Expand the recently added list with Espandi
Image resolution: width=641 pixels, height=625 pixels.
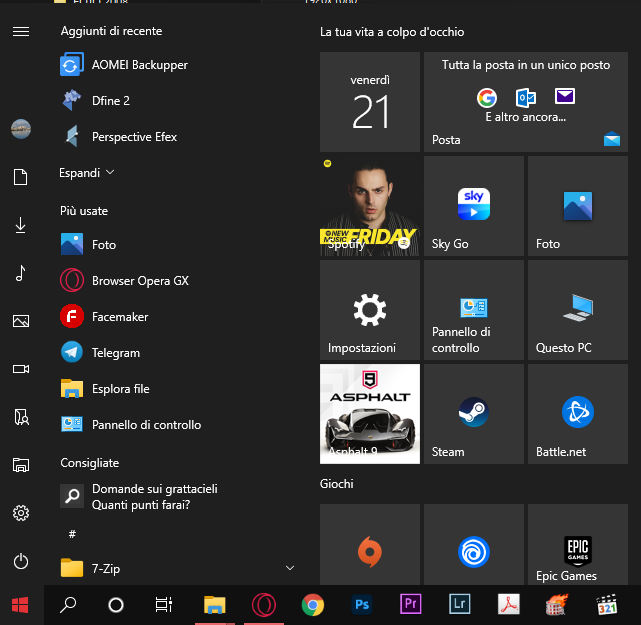[87, 172]
